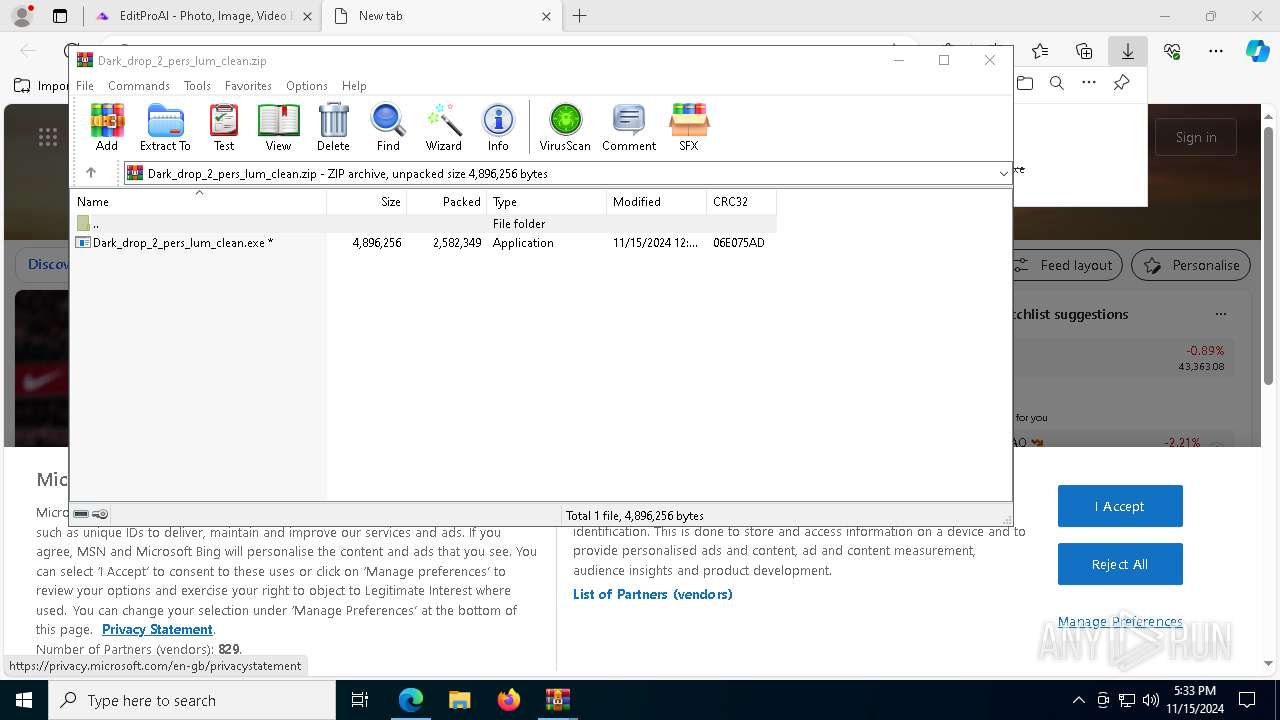Open Edge favorites star icon

tap(1040, 51)
